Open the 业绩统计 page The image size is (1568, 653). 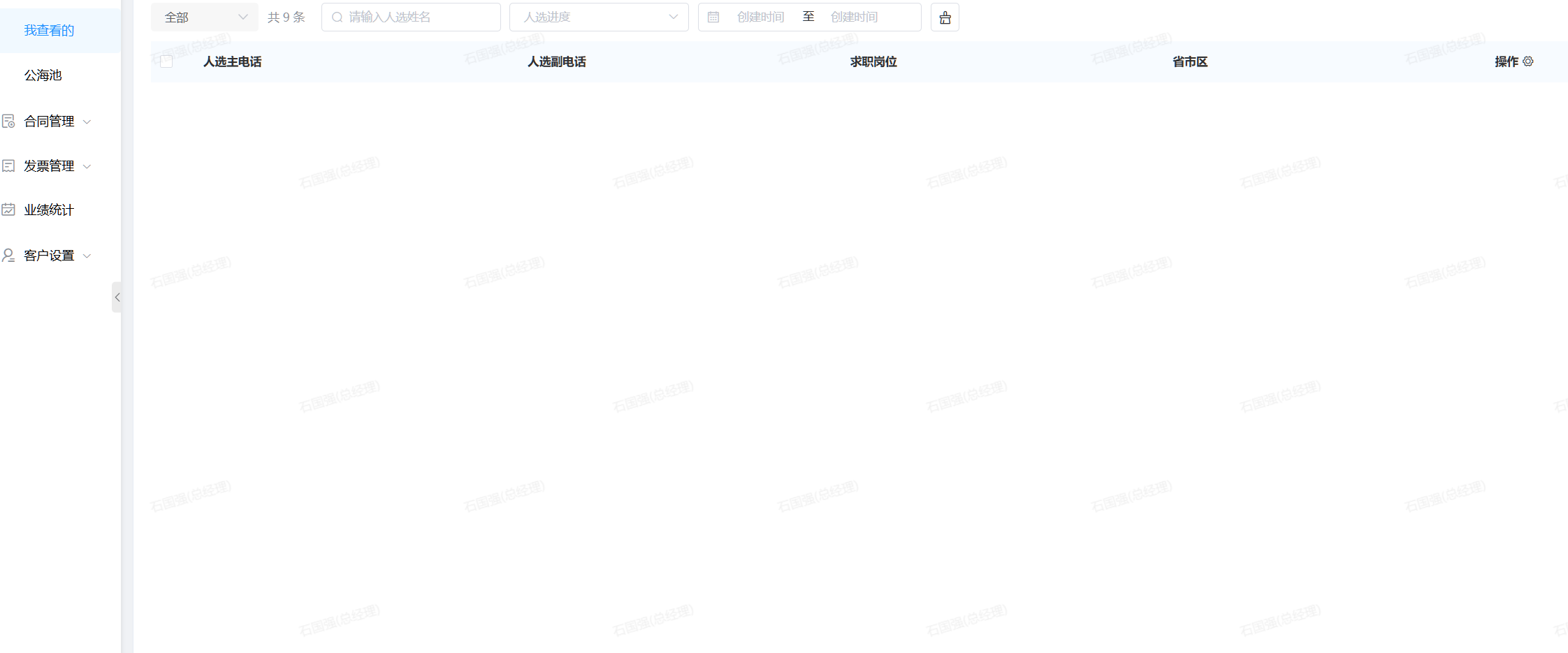(x=49, y=210)
